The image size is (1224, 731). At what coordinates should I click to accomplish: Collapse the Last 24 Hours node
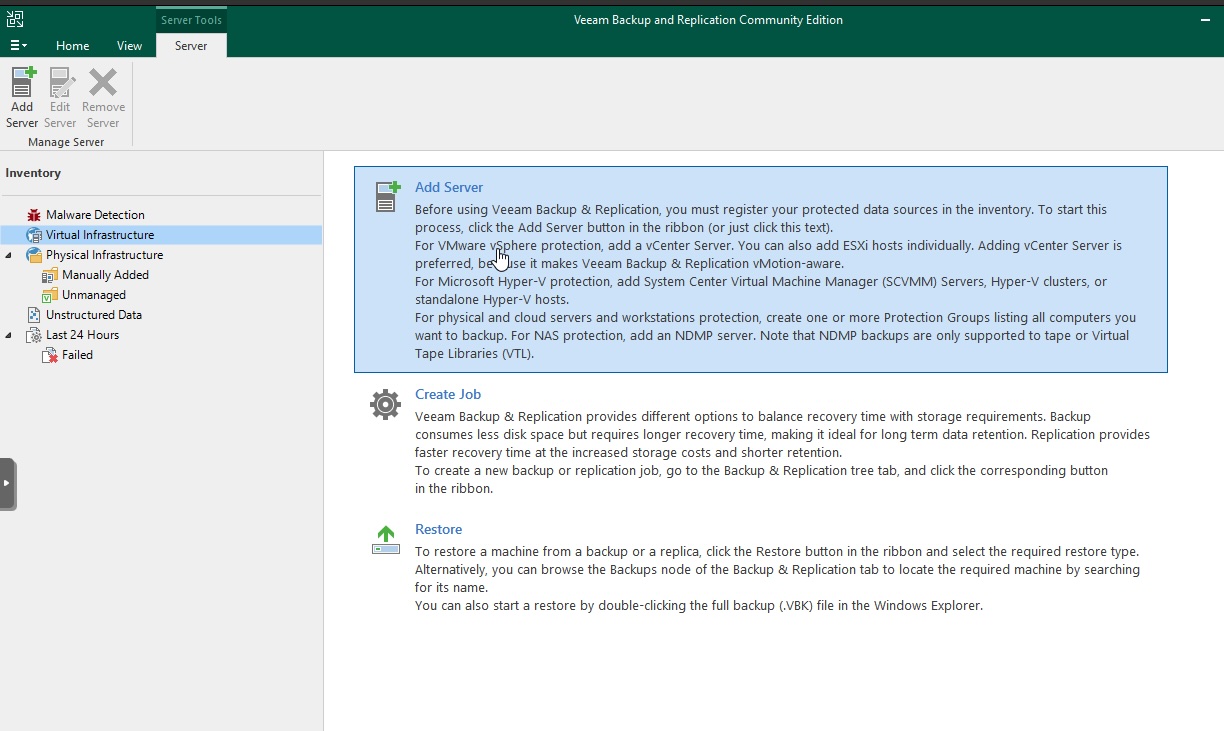(x=9, y=335)
